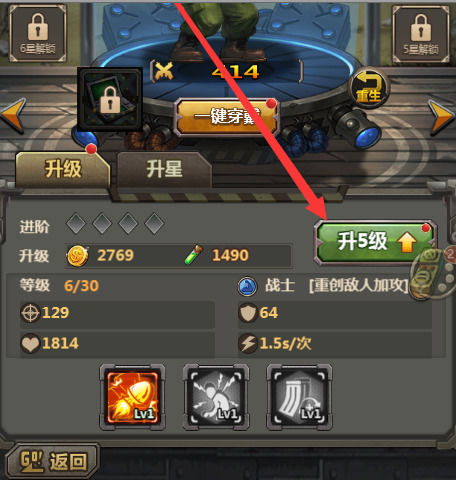Switch to next hero with right arrow

[x=442, y=117]
